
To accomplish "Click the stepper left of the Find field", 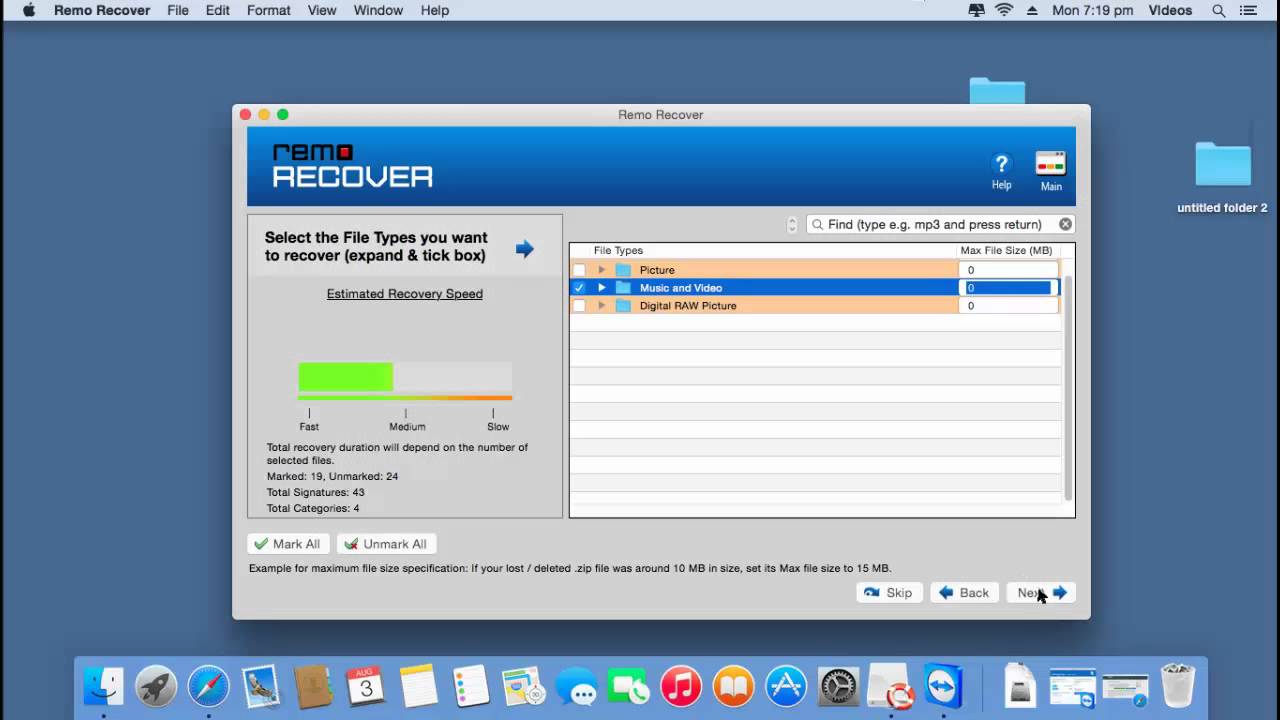I will (x=792, y=224).
